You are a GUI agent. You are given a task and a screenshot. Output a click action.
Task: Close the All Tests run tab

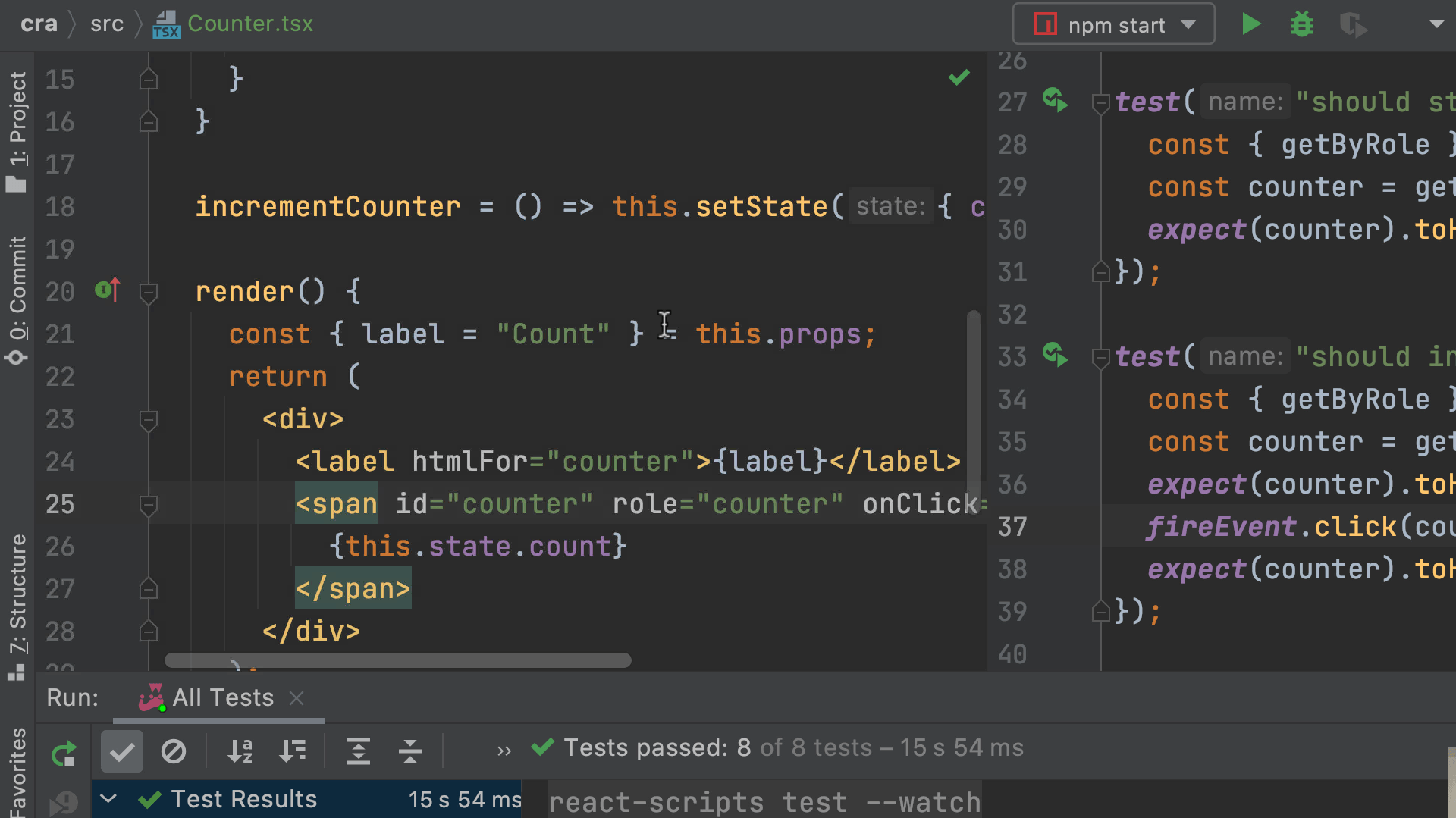click(x=297, y=697)
